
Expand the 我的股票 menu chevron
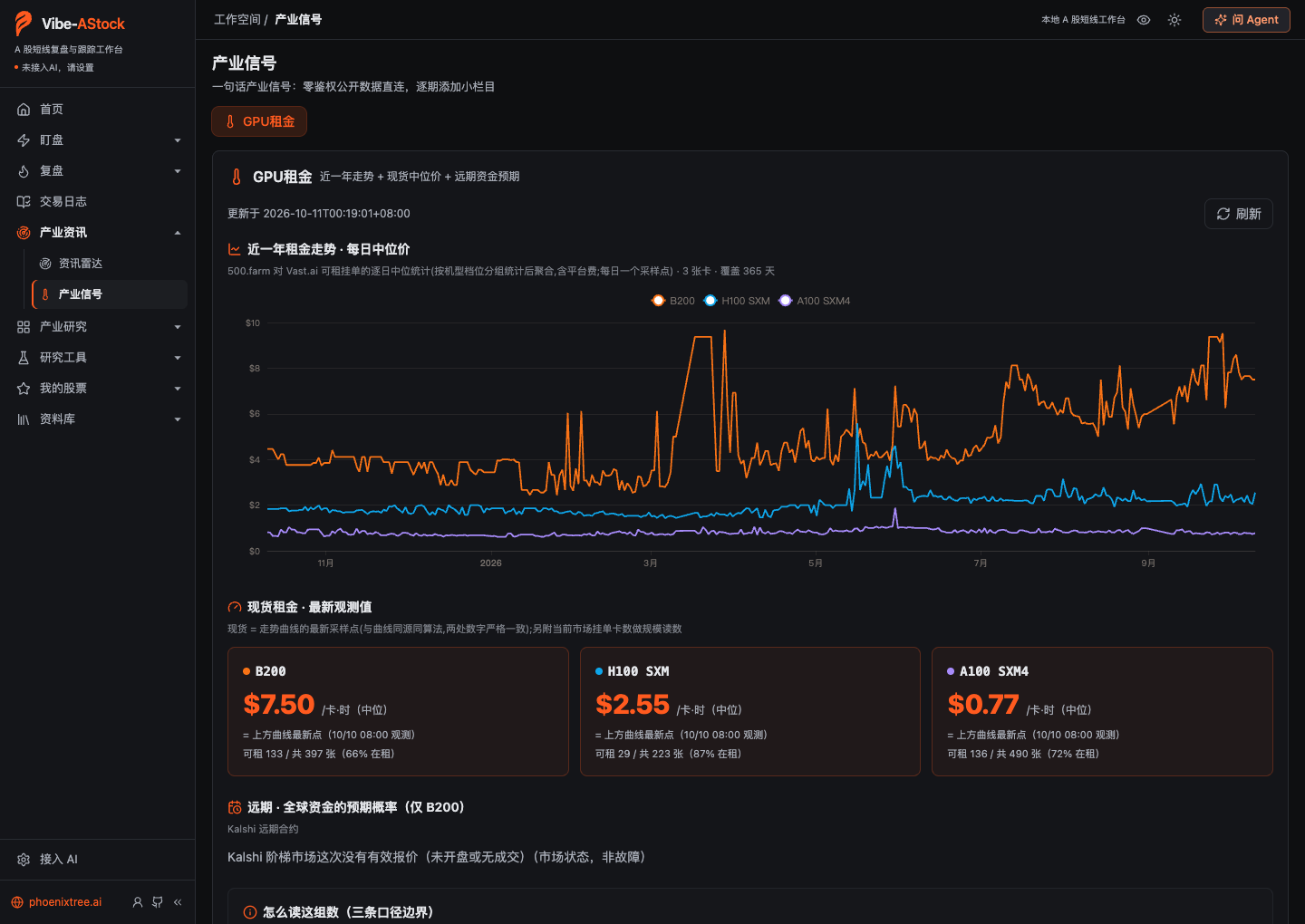[x=178, y=389]
